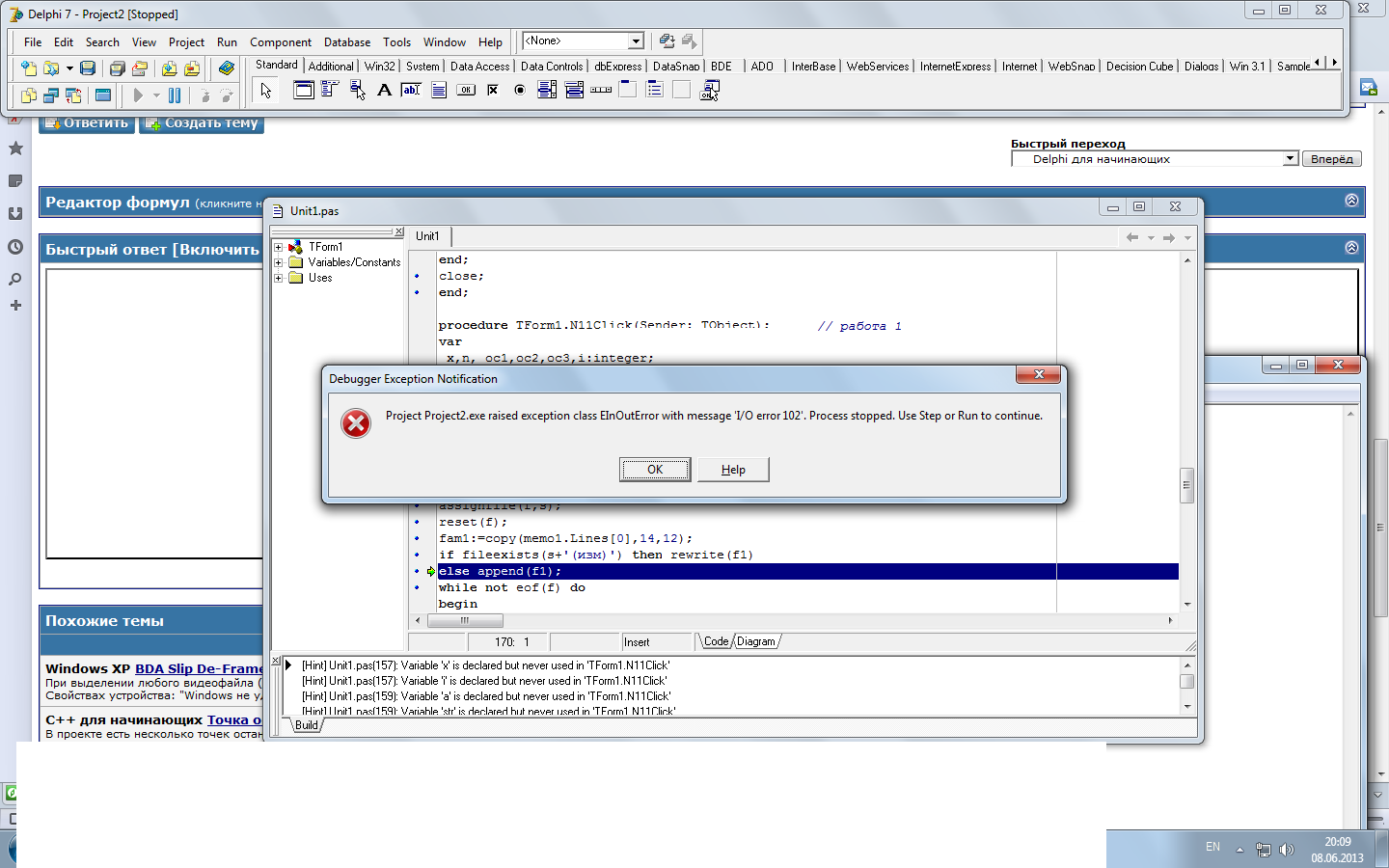Click the Save All toolbar icon
The width and height of the screenshot is (1389, 868).
pos(117,68)
